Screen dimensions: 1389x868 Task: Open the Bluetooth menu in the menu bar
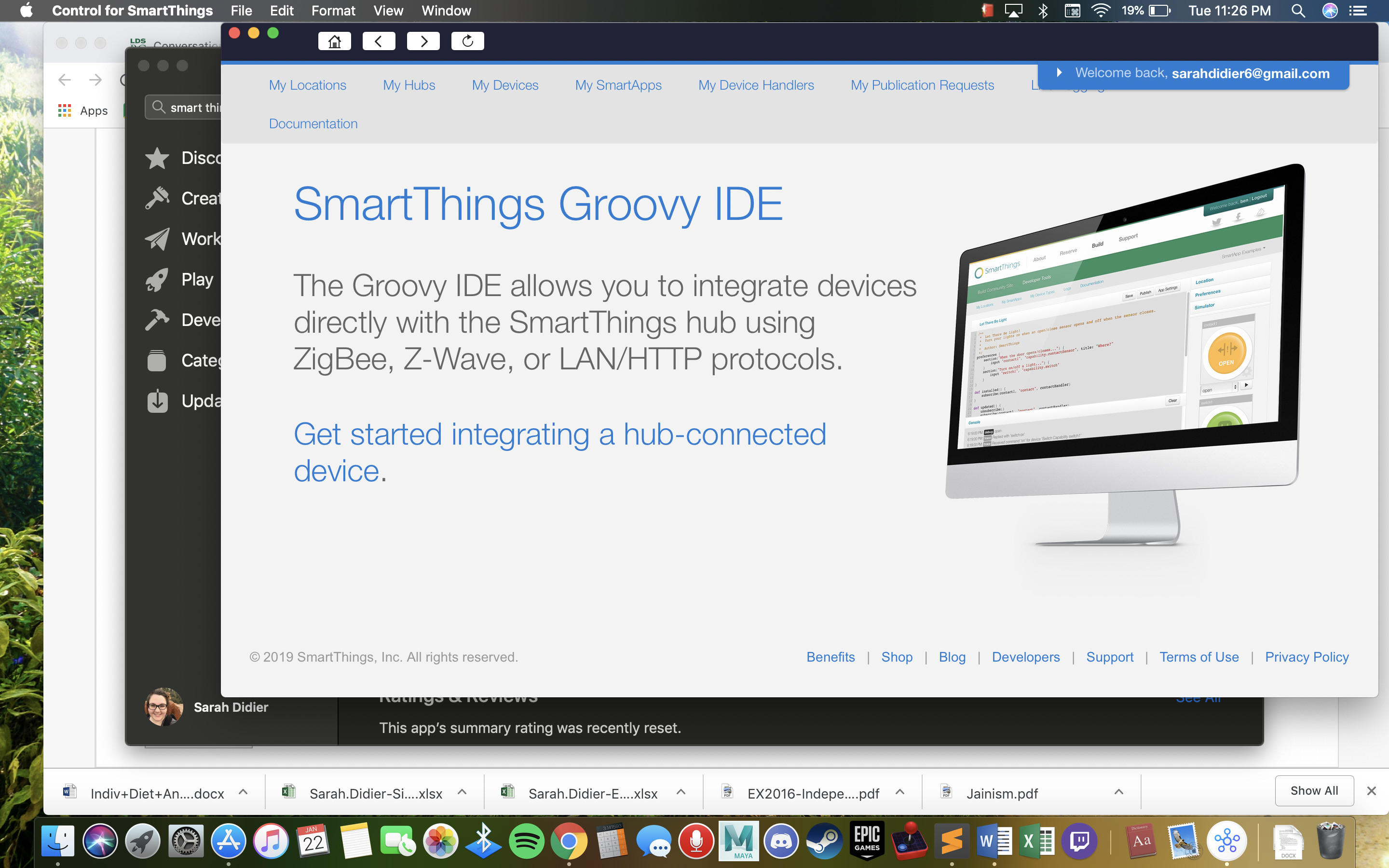click(1043, 10)
